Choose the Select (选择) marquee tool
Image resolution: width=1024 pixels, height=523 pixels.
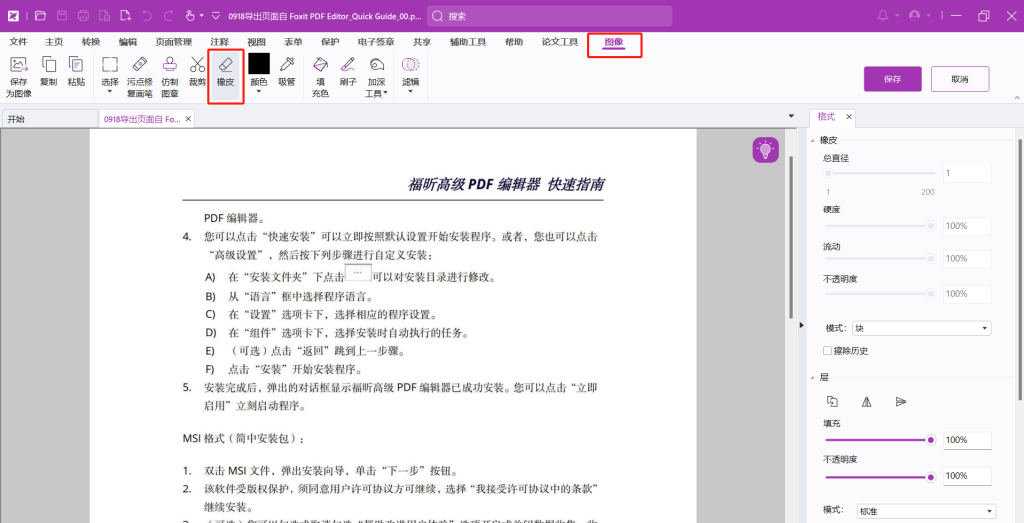pyautogui.click(x=110, y=72)
